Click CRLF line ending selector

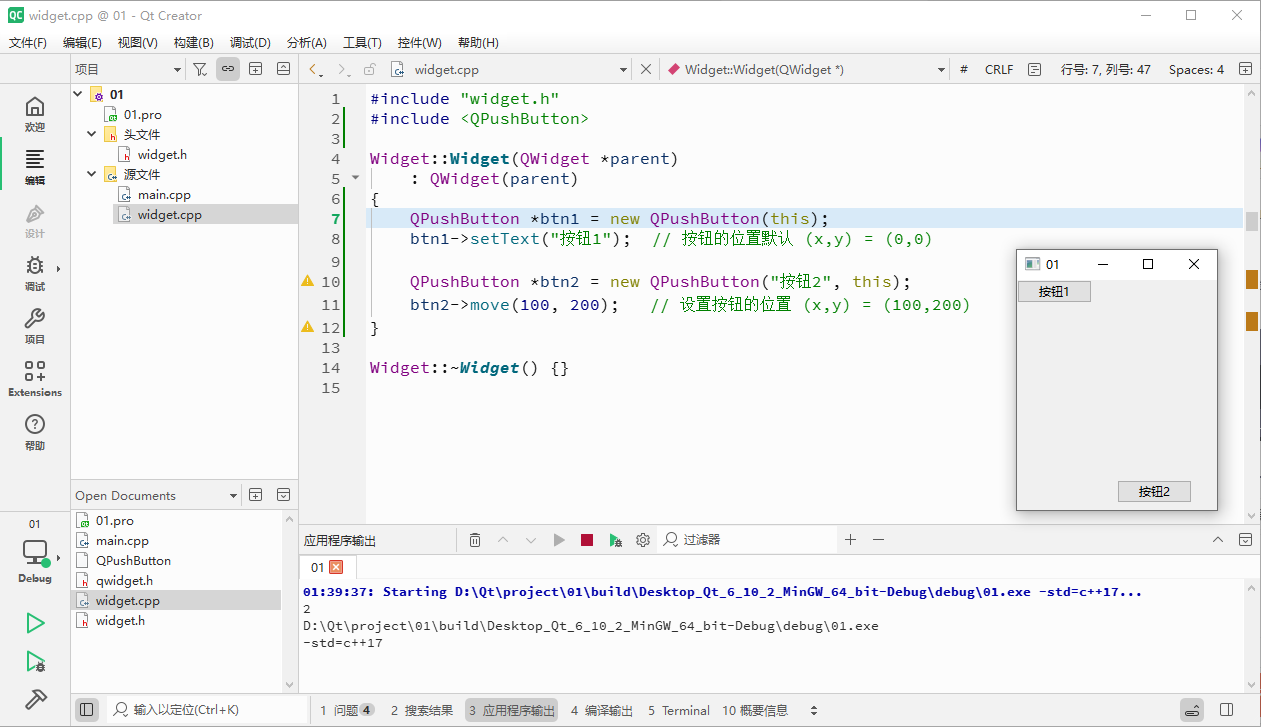click(999, 69)
